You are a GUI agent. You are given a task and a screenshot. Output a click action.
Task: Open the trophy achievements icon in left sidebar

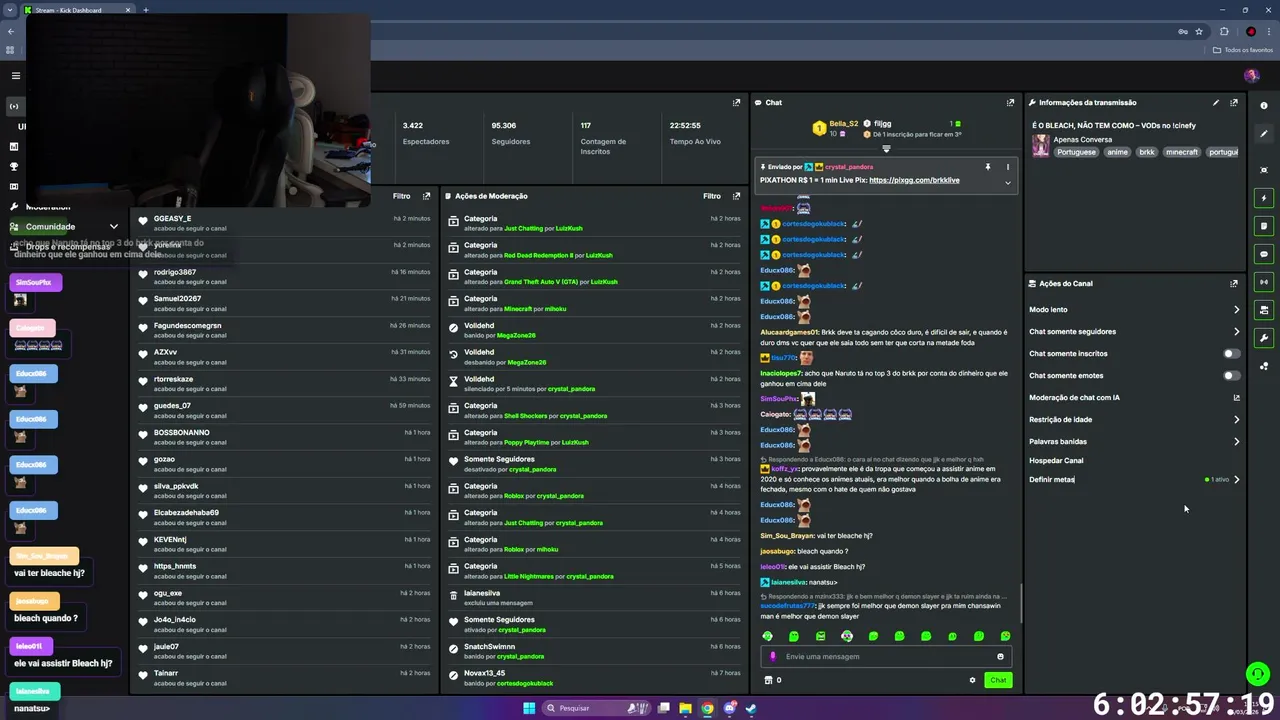[14, 167]
